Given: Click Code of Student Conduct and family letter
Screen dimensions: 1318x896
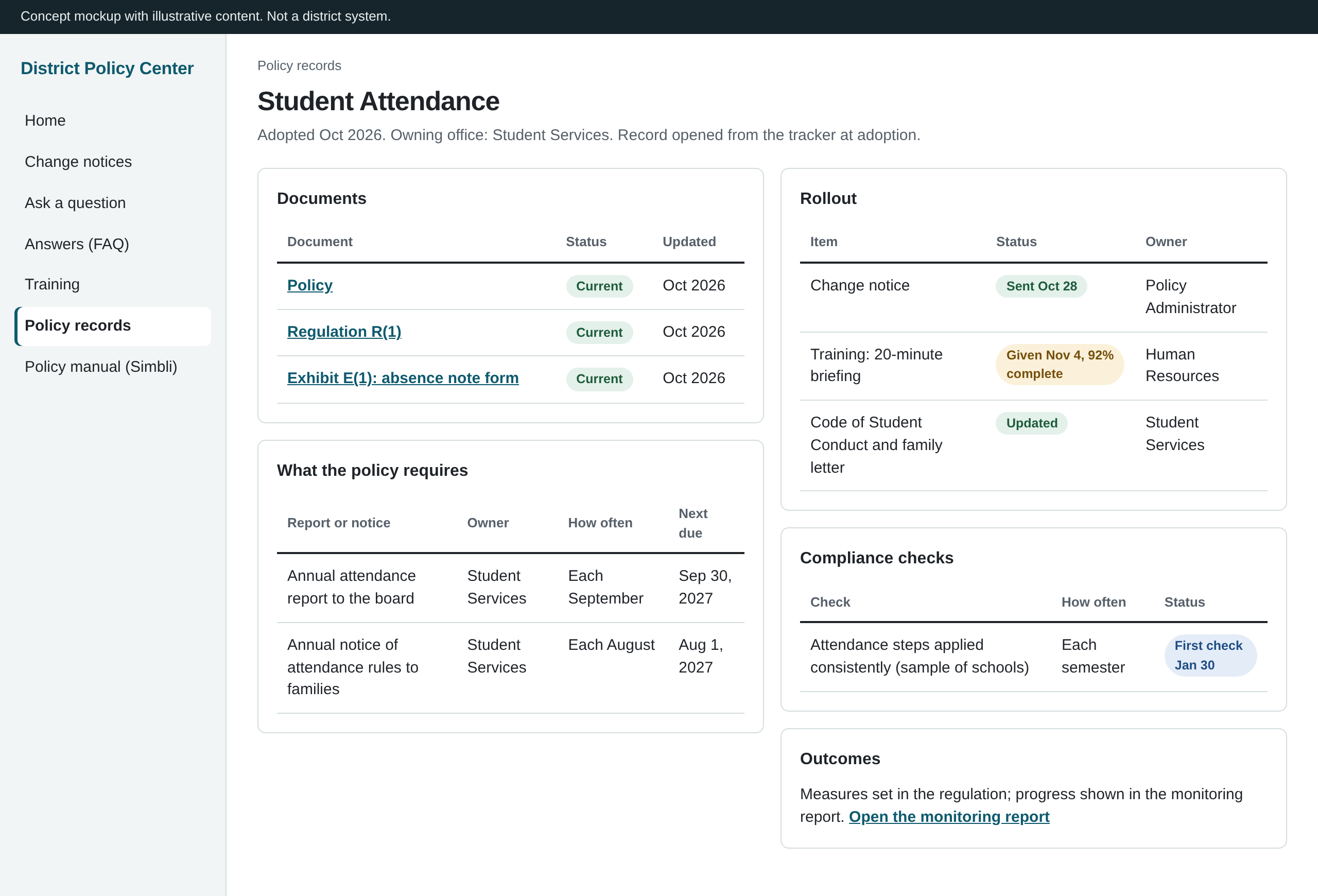Looking at the screenshot, I should coord(876,445).
